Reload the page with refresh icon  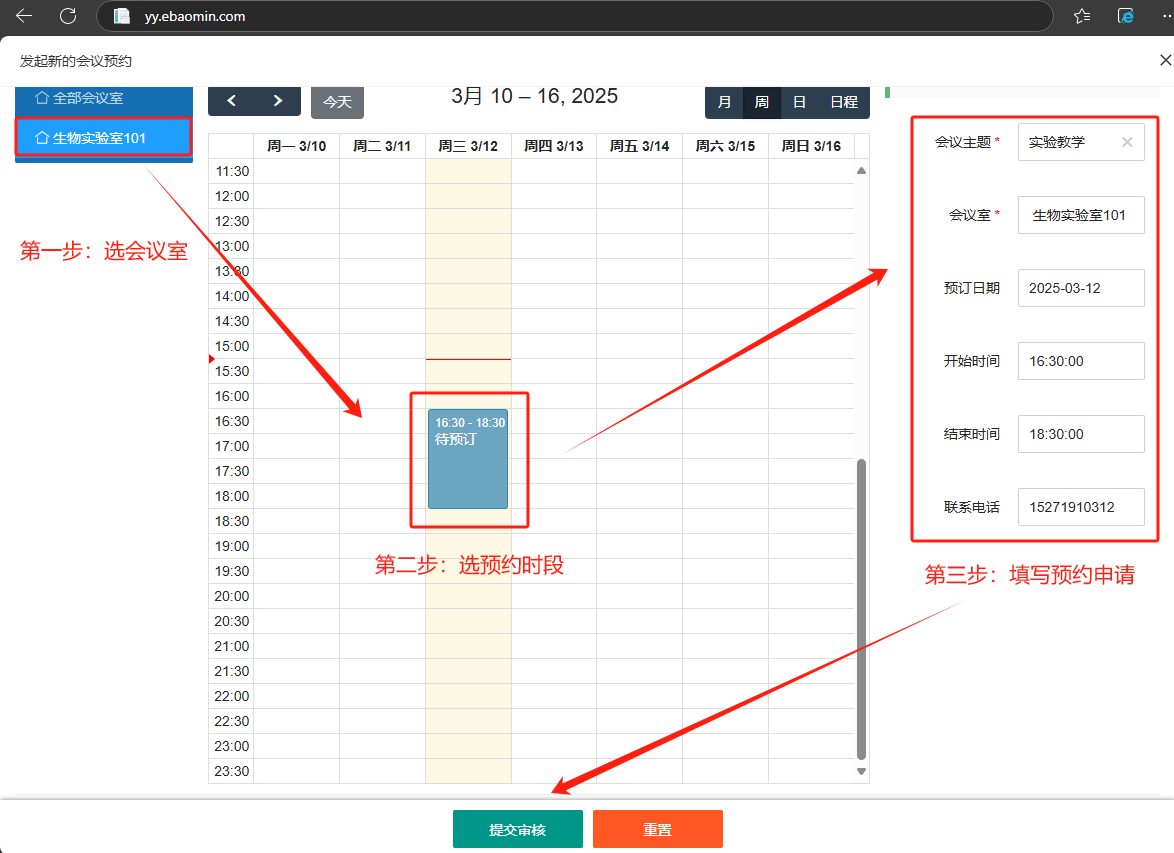click(x=68, y=16)
